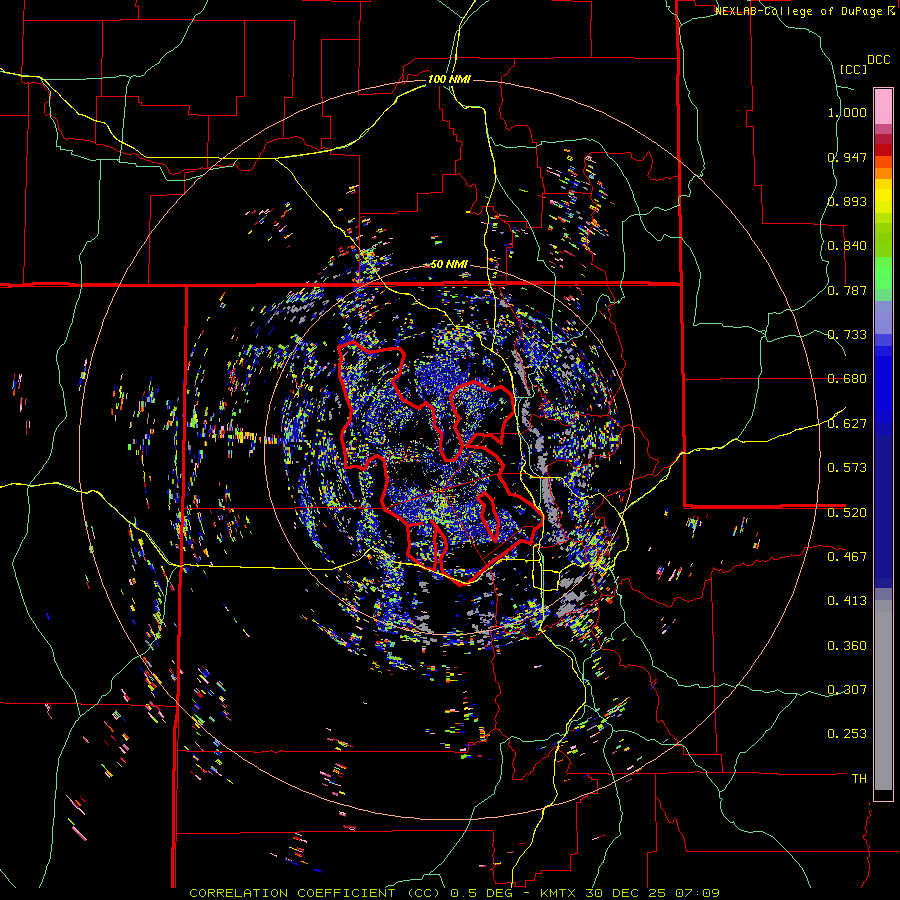Click the 0.893 scale value

click(x=847, y=201)
